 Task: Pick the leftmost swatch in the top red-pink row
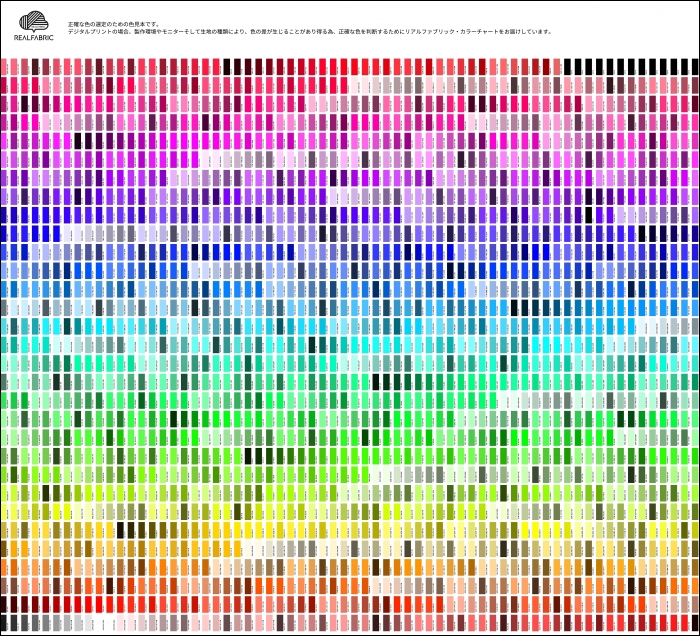(x=5, y=67)
